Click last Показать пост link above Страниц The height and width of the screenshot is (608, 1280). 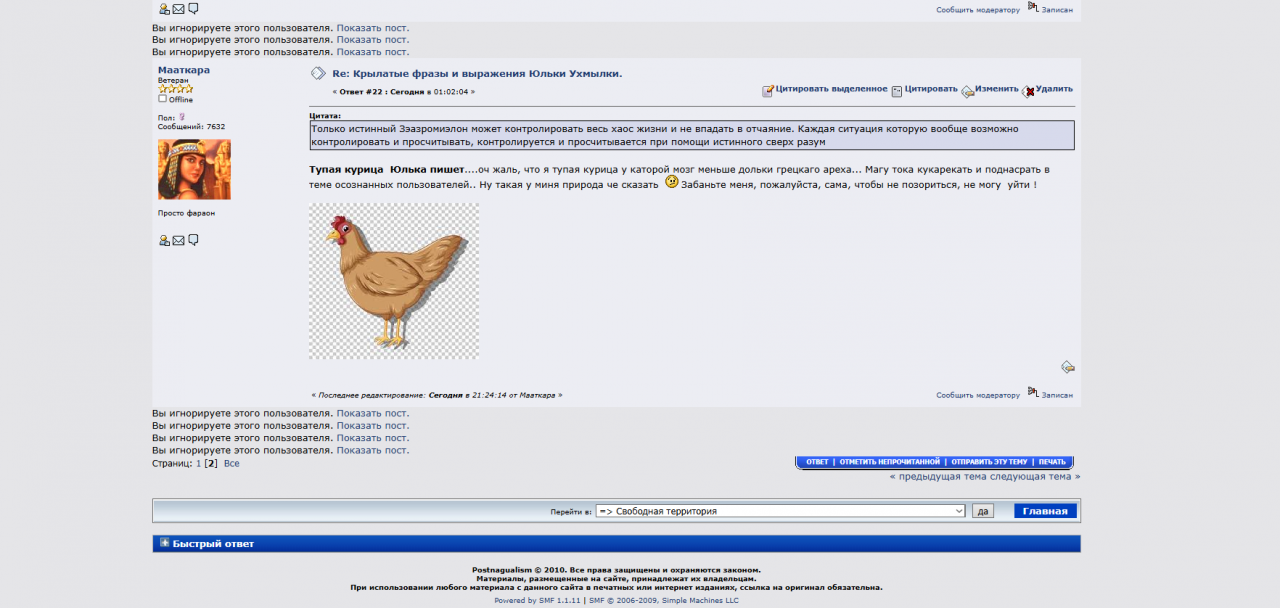pos(373,451)
